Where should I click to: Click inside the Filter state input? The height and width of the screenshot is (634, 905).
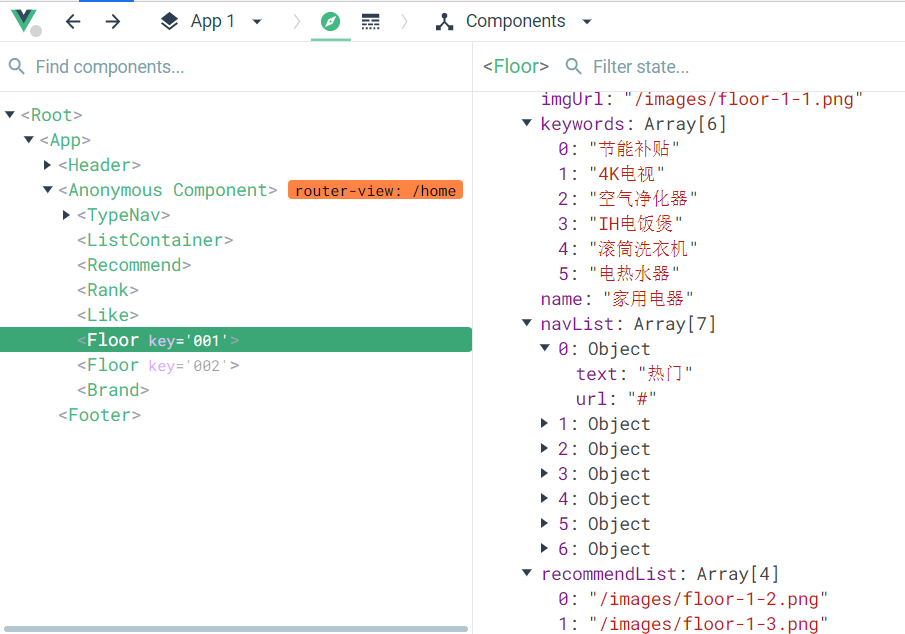[650, 66]
